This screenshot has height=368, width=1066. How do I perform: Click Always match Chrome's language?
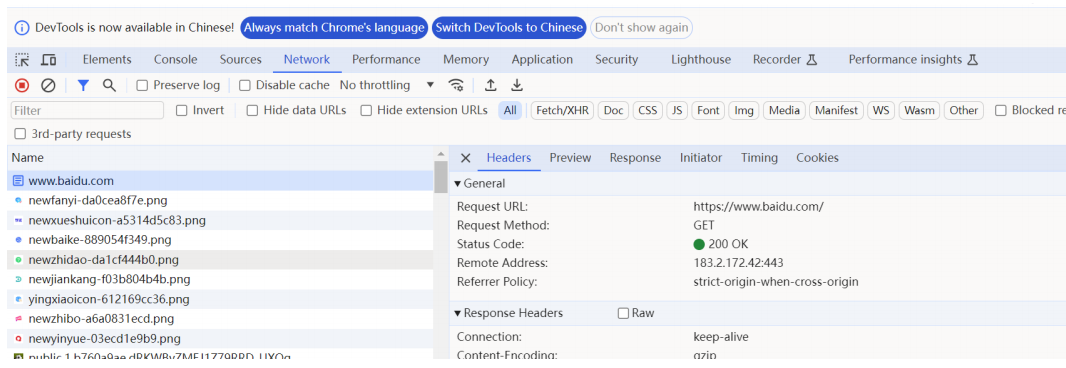[334, 28]
